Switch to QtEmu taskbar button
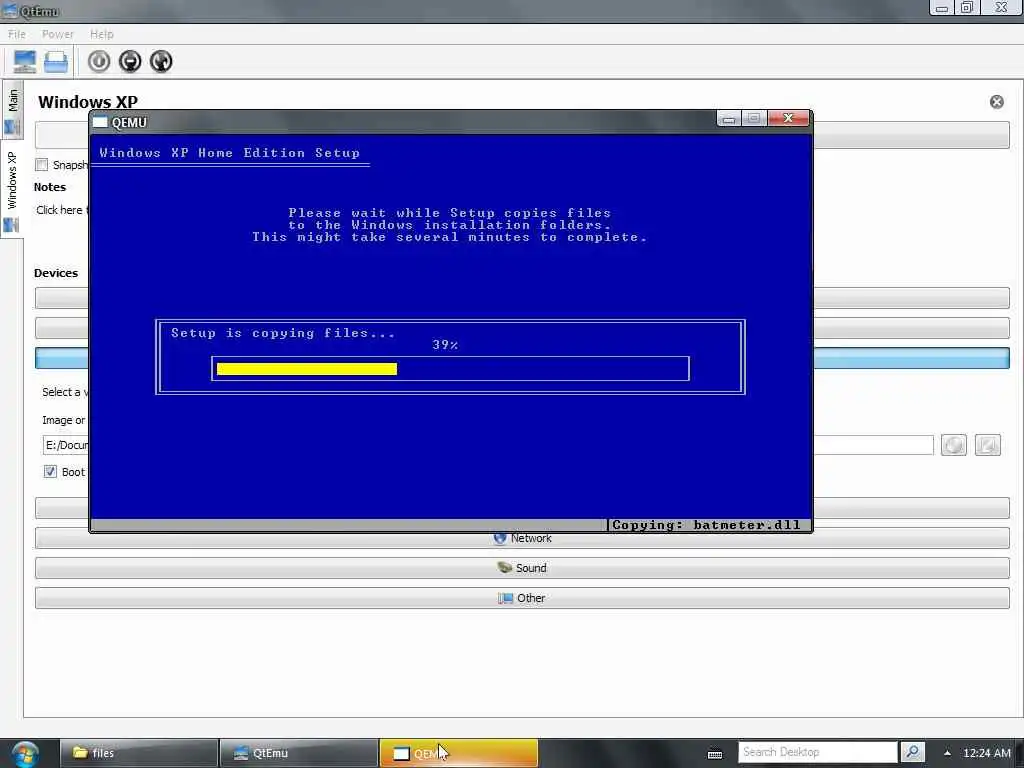 [299, 753]
